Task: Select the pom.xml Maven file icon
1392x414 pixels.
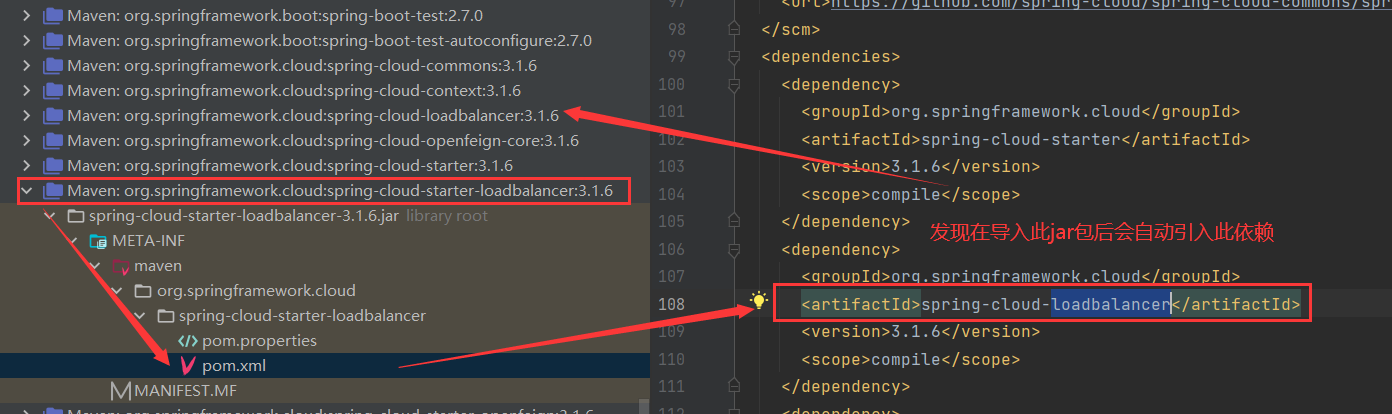Action: click(186, 366)
